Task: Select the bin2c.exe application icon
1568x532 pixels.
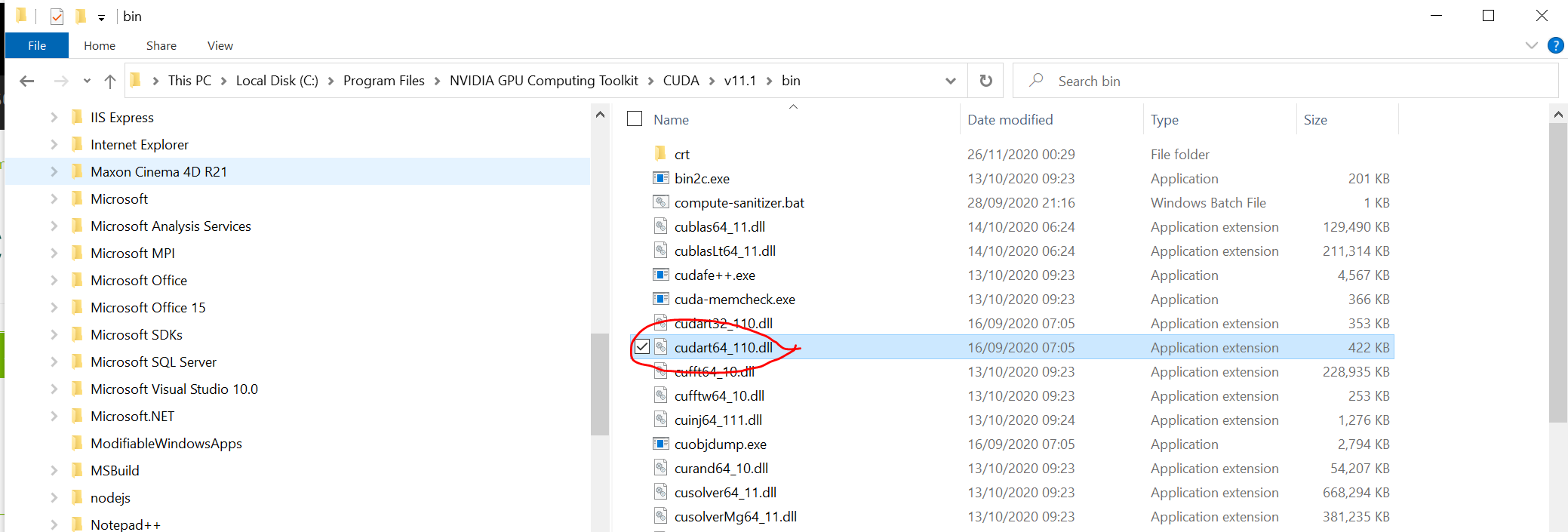Action: (660, 178)
